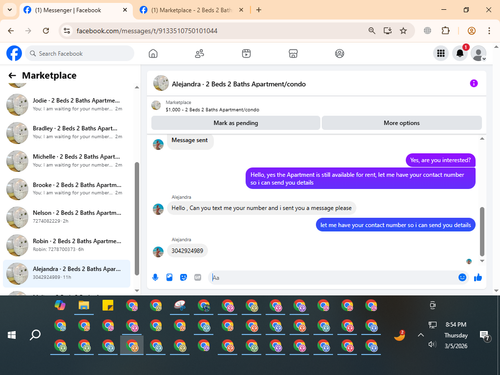Open the zoom magnifier icon in address bar
Image resolution: width=500 pixels, height=375 pixels.
(x=372, y=31)
